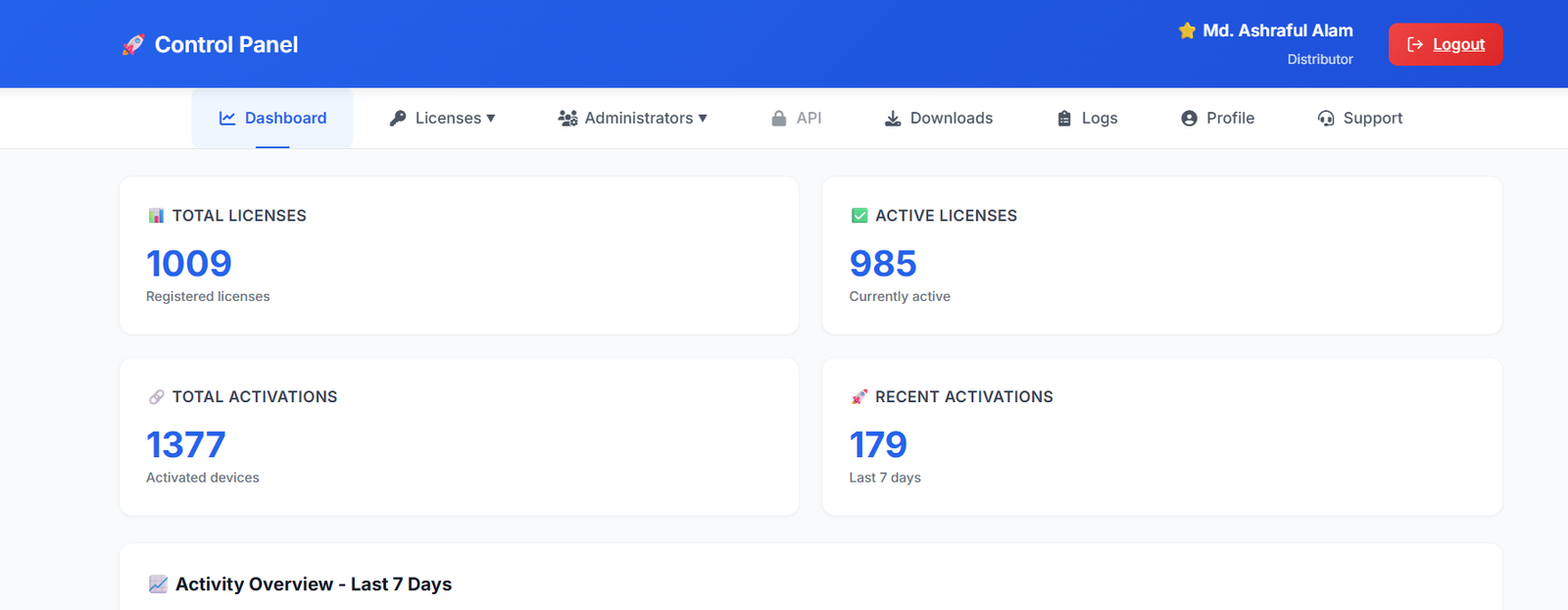Click the user circle Profile icon
This screenshot has height=610, width=1568.
(x=1189, y=119)
